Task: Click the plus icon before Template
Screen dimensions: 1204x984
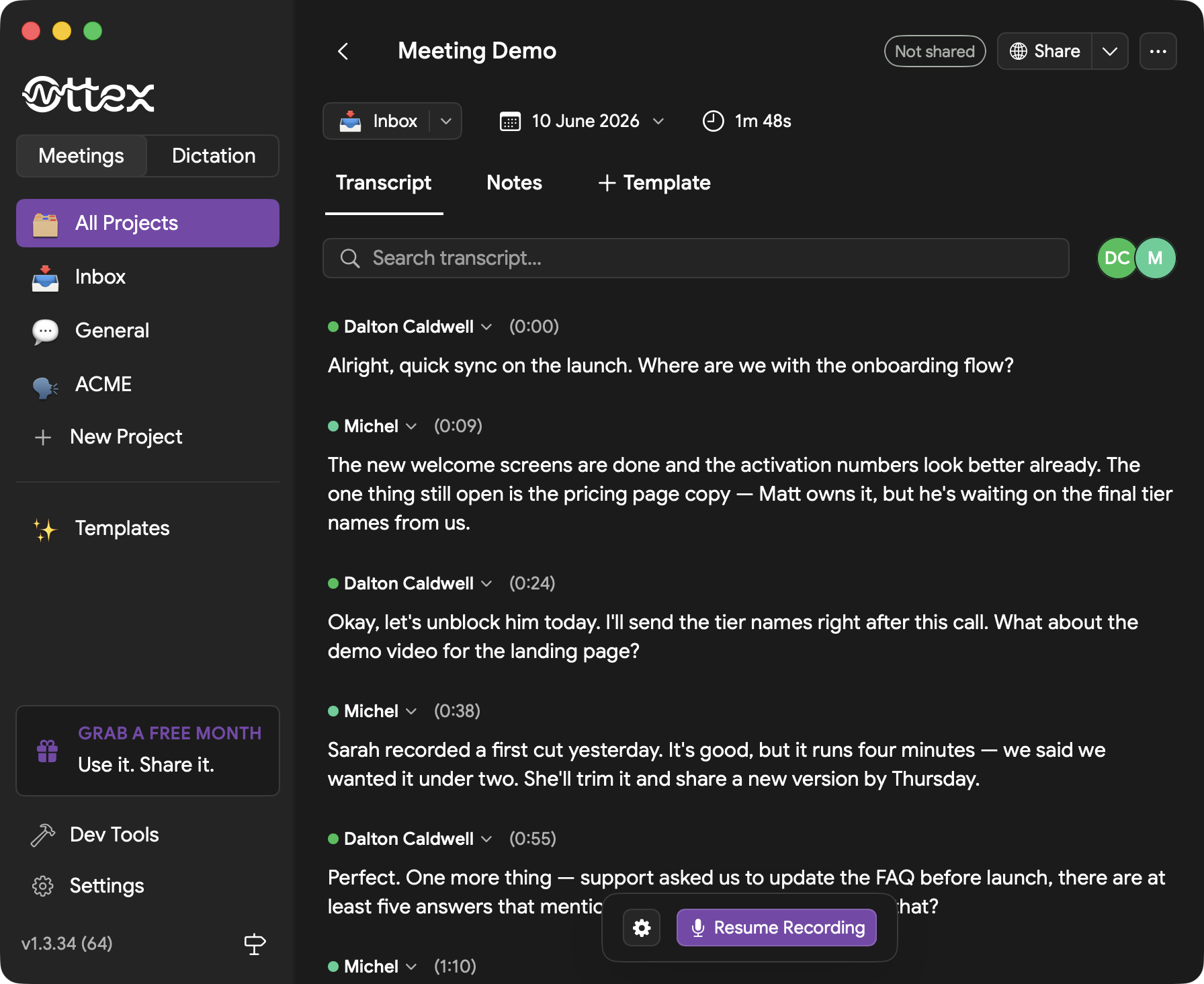Action: click(607, 183)
